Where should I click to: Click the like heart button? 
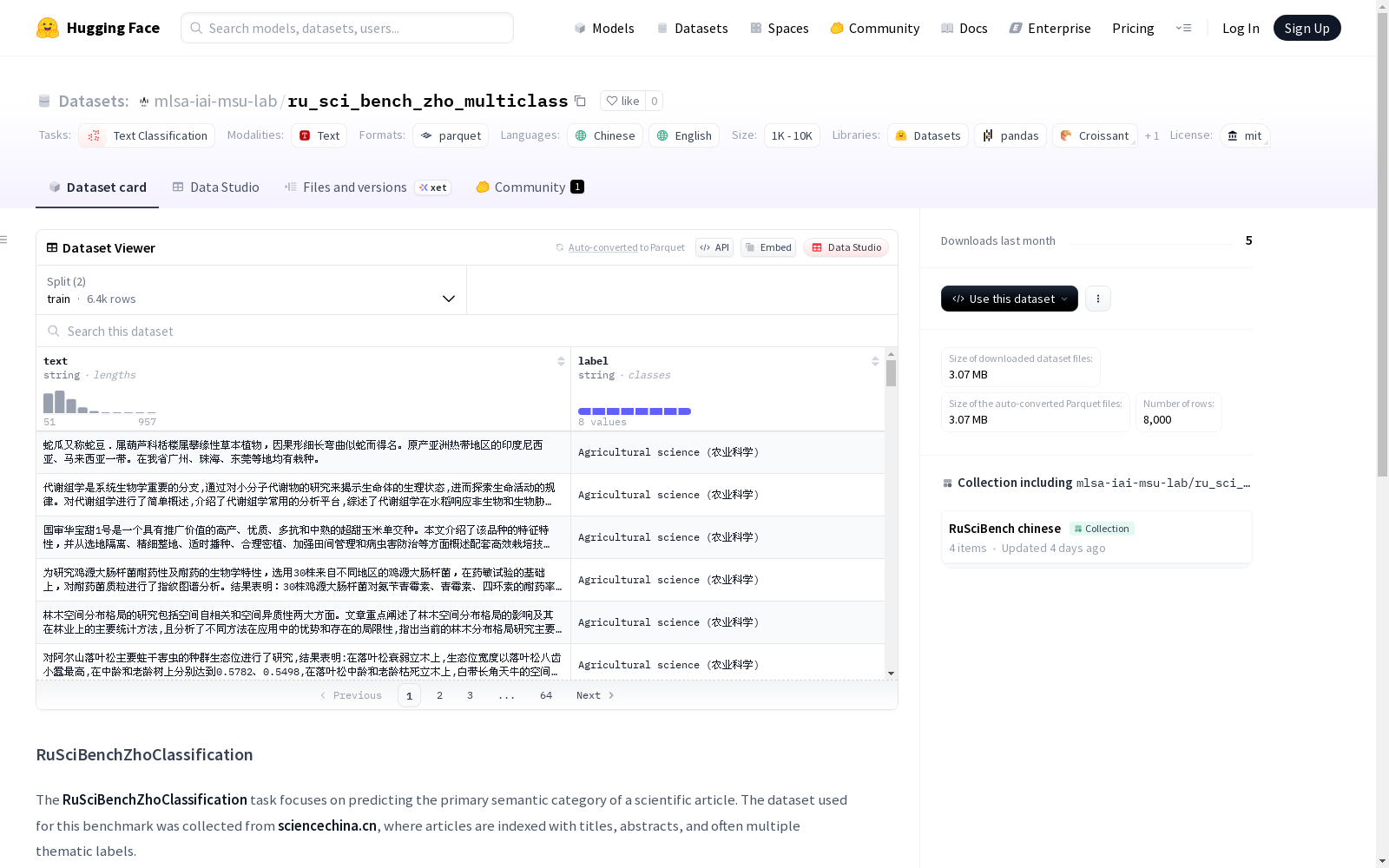click(x=622, y=101)
